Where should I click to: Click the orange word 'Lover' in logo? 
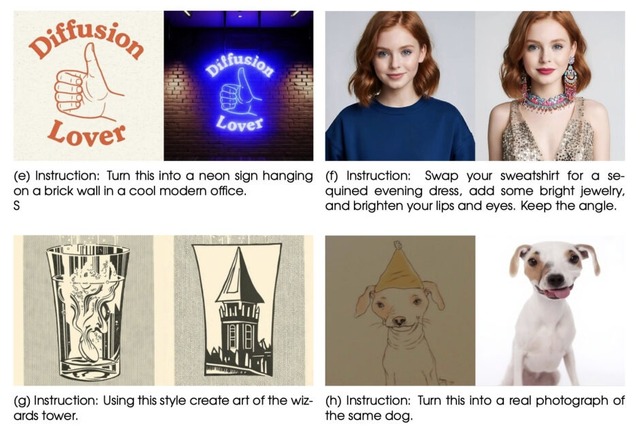pos(87,133)
